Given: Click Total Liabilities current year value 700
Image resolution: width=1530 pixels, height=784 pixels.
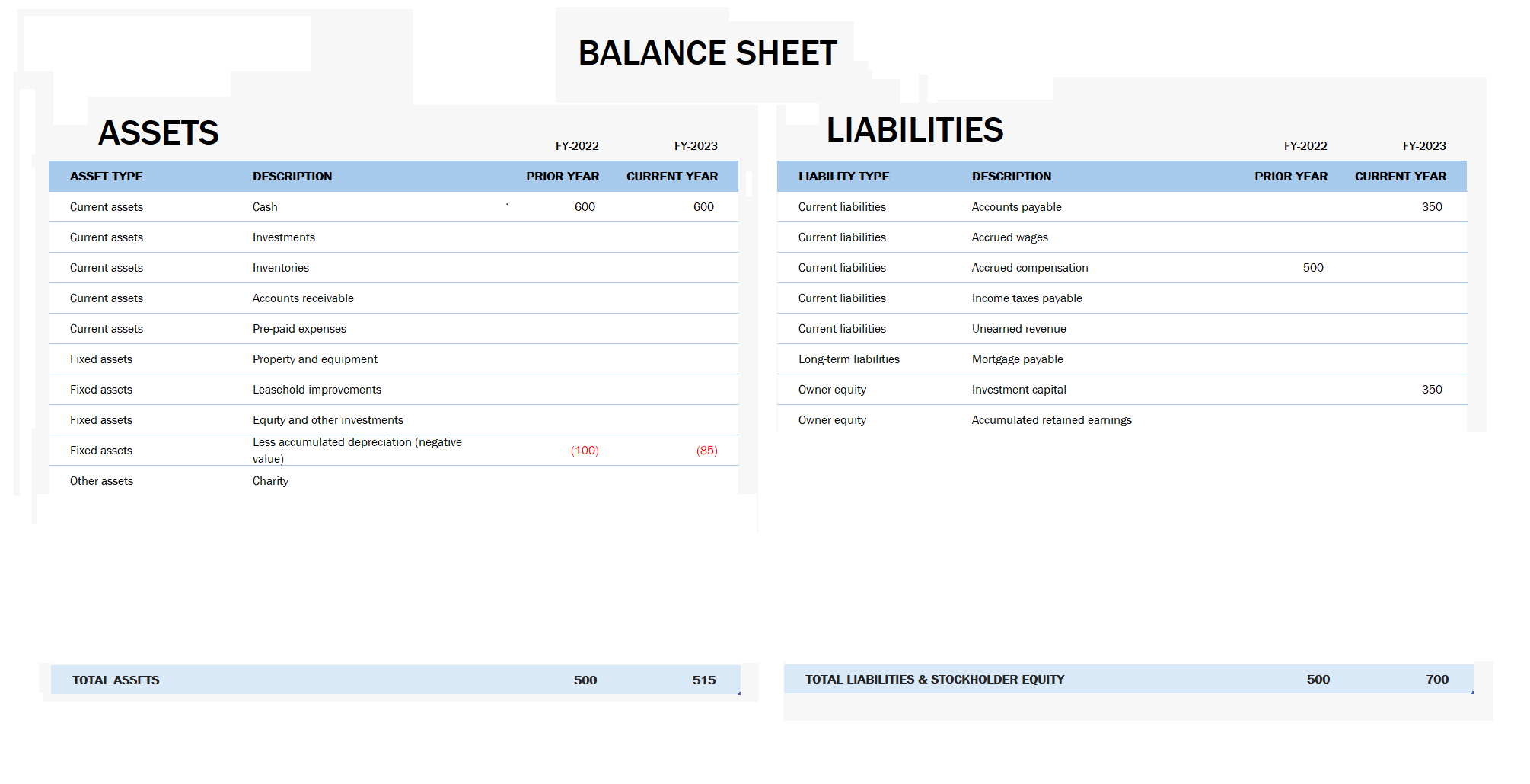Looking at the screenshot, I should [x=1436, y=680].
